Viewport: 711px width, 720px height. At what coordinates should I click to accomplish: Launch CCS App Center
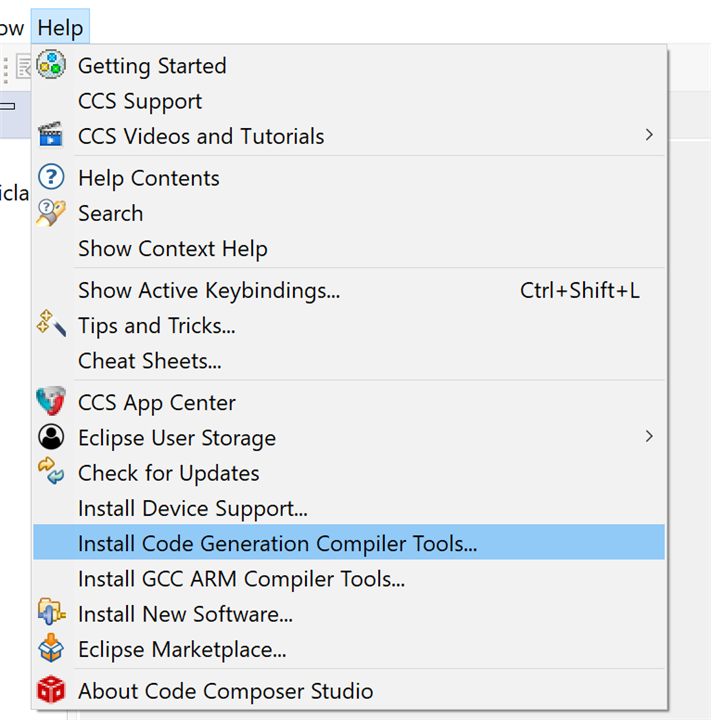(349, 403)
